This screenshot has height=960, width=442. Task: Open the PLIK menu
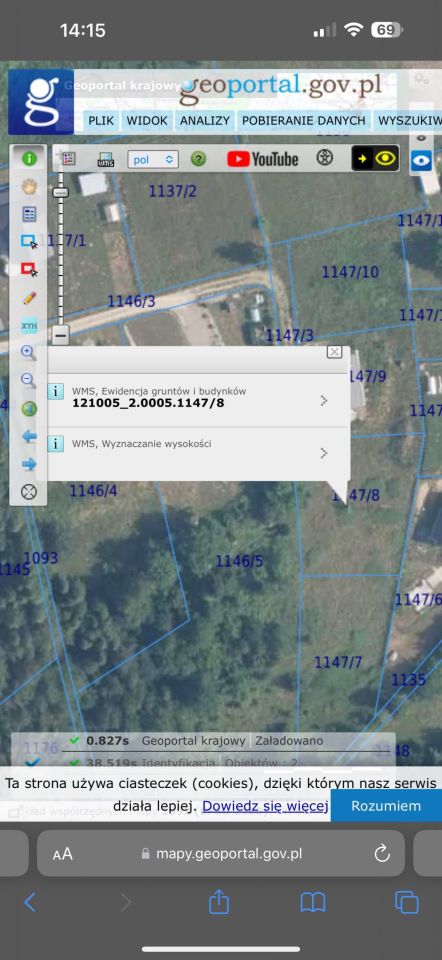coord(101,121)
